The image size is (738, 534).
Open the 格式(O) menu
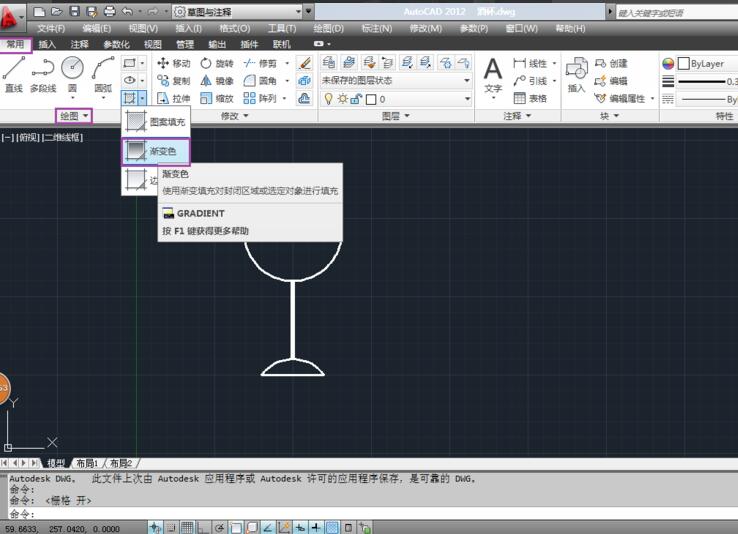click(x=234, y=29)
